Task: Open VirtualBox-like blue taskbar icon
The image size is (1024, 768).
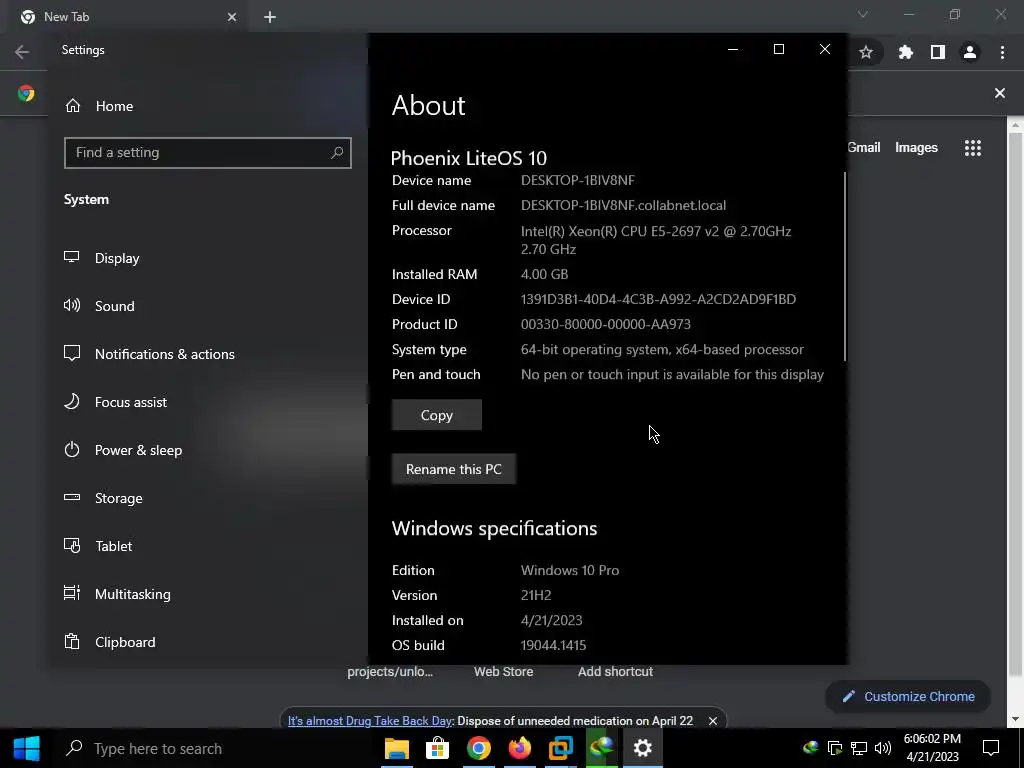Action: click(x=561, y=748)
